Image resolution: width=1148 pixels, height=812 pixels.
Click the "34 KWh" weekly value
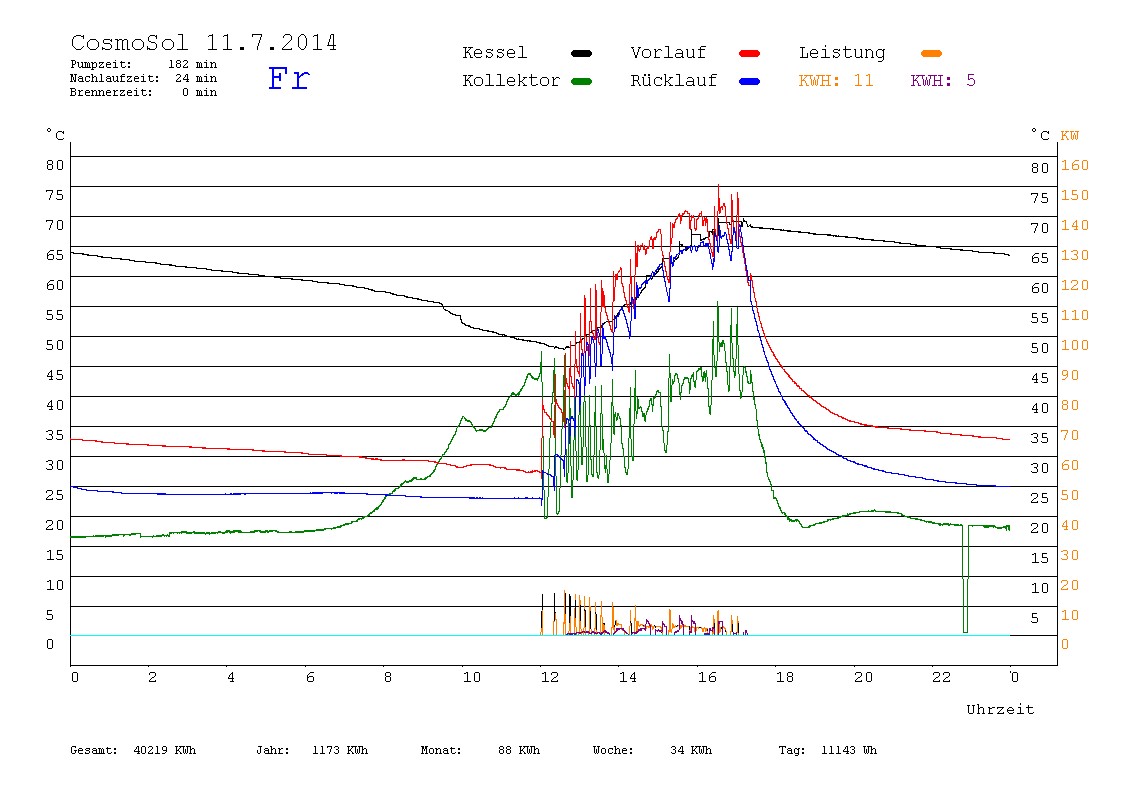(x=690, y=750)
